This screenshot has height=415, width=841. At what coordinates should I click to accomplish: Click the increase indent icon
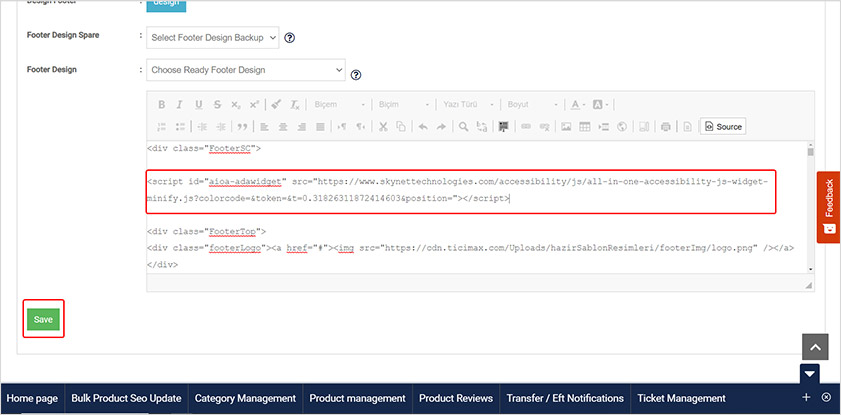click(220, 127)
